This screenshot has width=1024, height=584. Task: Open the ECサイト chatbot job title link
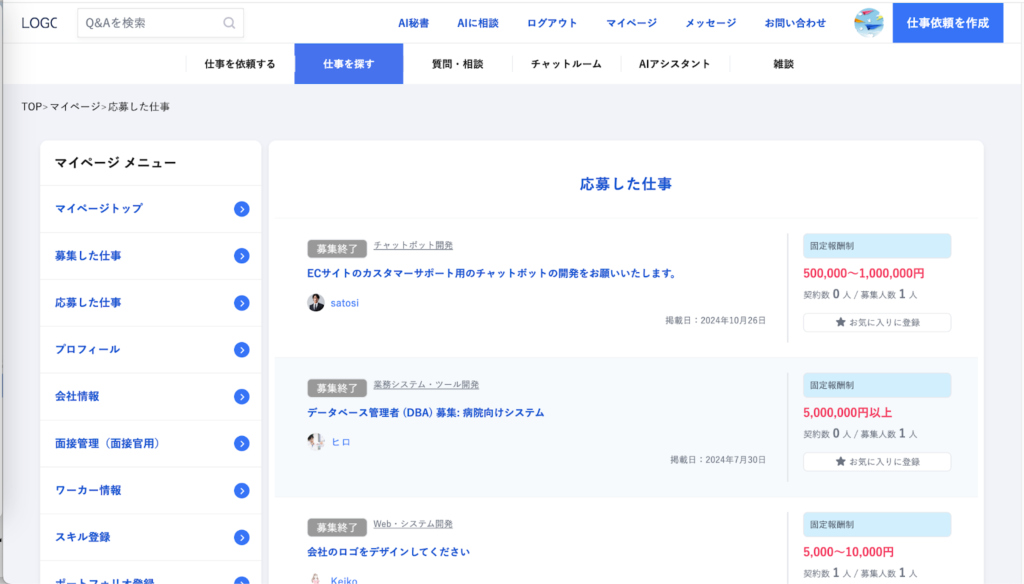pos(492,273)
